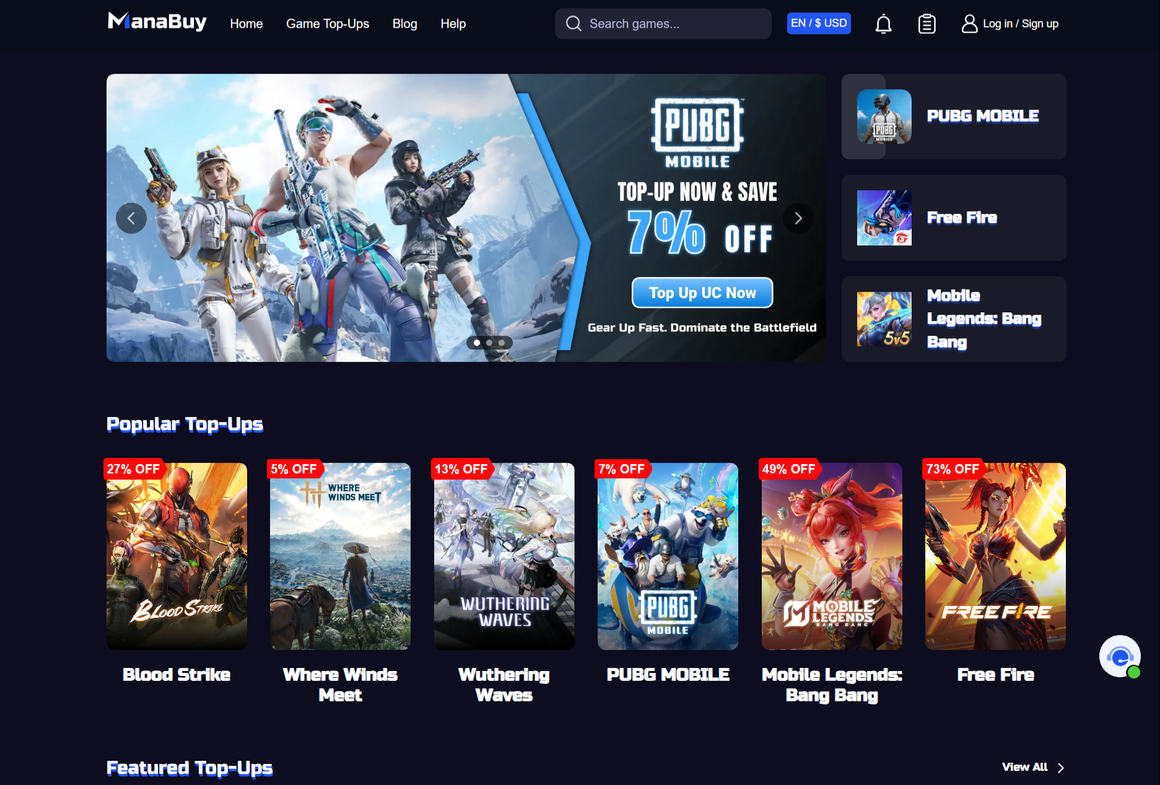Click the search magnifier icon
Screen dimensions: 1160x785
(x=573, y=23)
